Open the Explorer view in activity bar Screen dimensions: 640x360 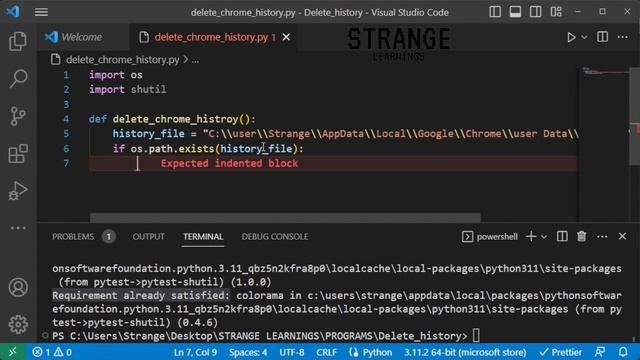click(18, 41)
